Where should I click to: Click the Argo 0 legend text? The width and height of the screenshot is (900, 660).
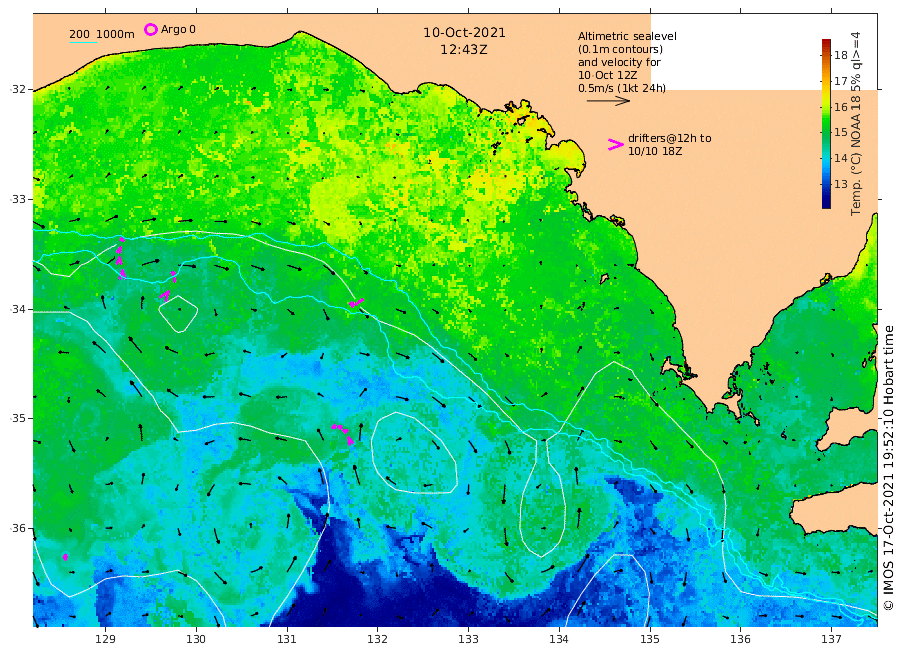tap(178, 29)
